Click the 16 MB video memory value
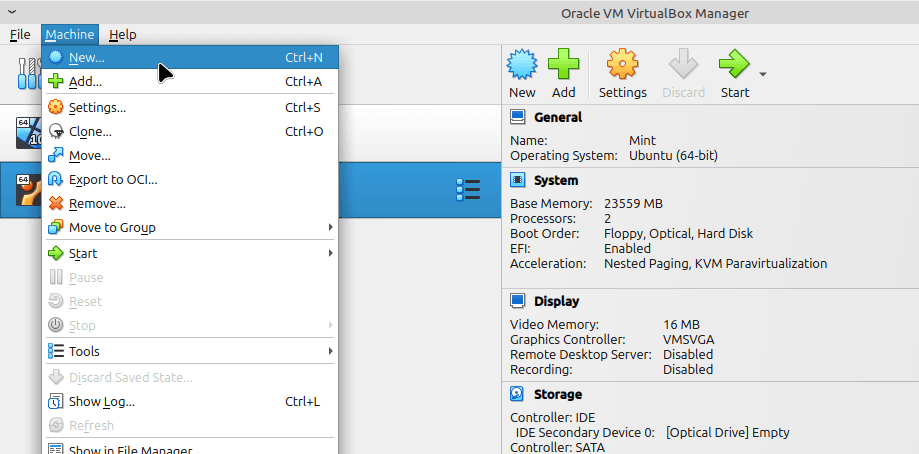919x454 pixels. click(681, 325)
